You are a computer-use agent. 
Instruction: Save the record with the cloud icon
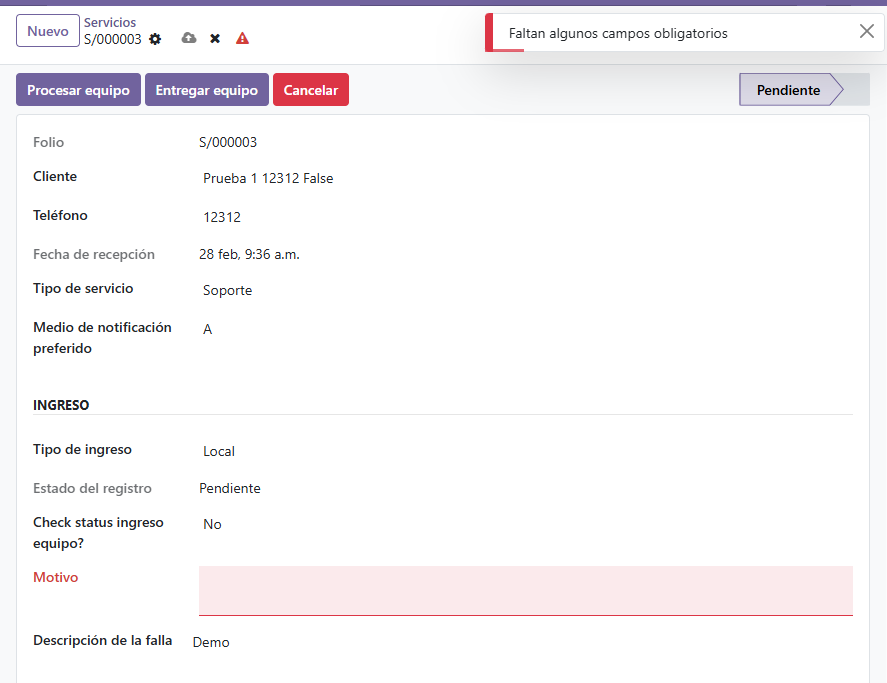188,38
